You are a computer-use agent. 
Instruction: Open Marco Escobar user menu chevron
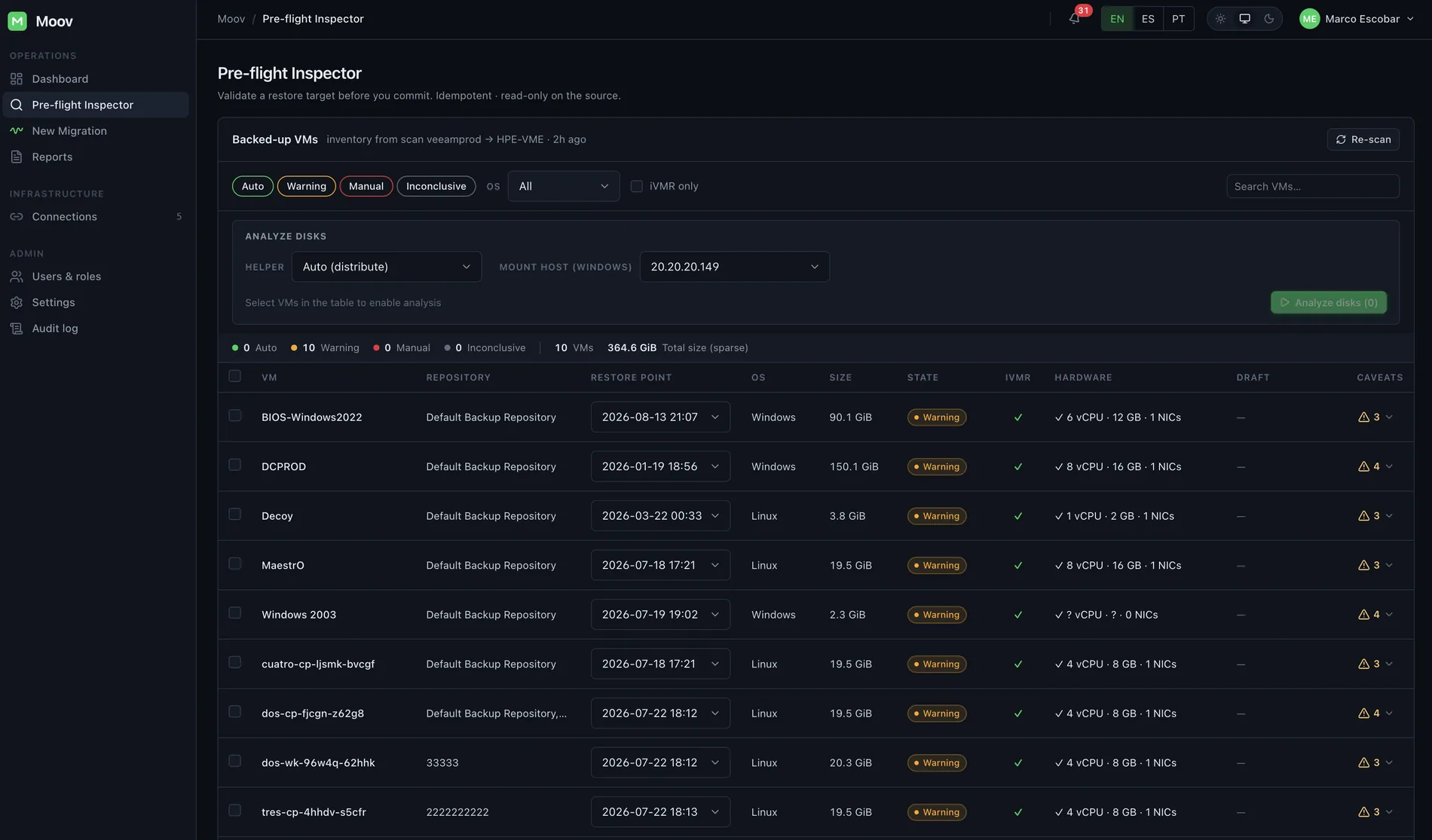pos(1410,19)
